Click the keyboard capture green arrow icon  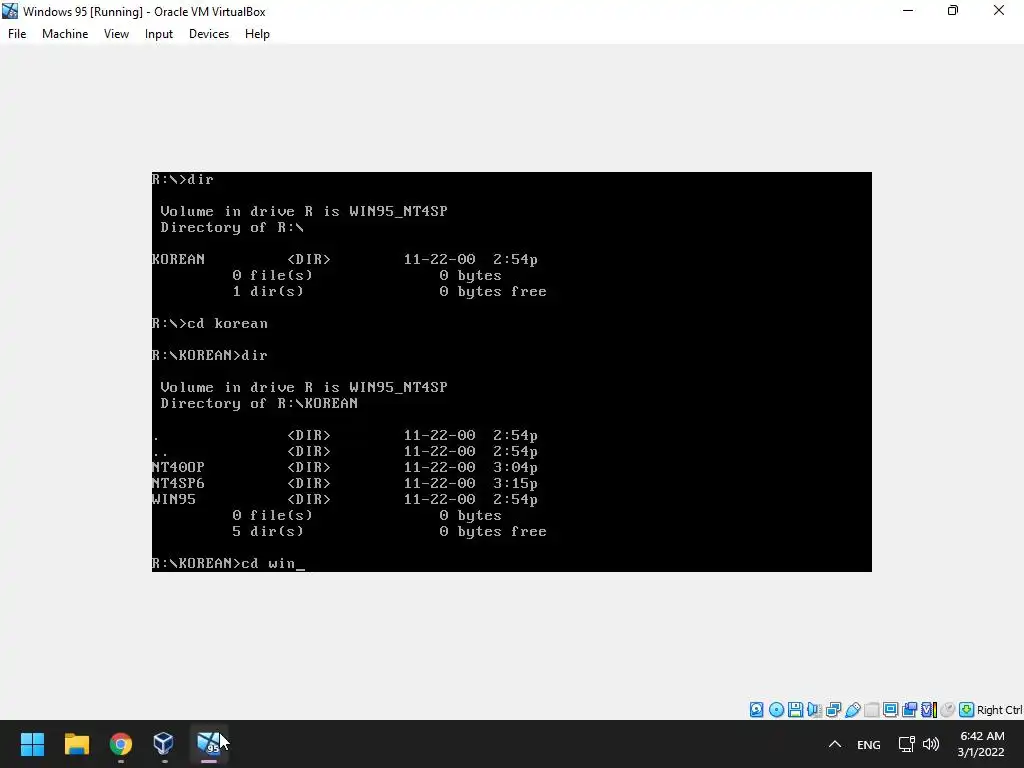[x=967, y=710]
